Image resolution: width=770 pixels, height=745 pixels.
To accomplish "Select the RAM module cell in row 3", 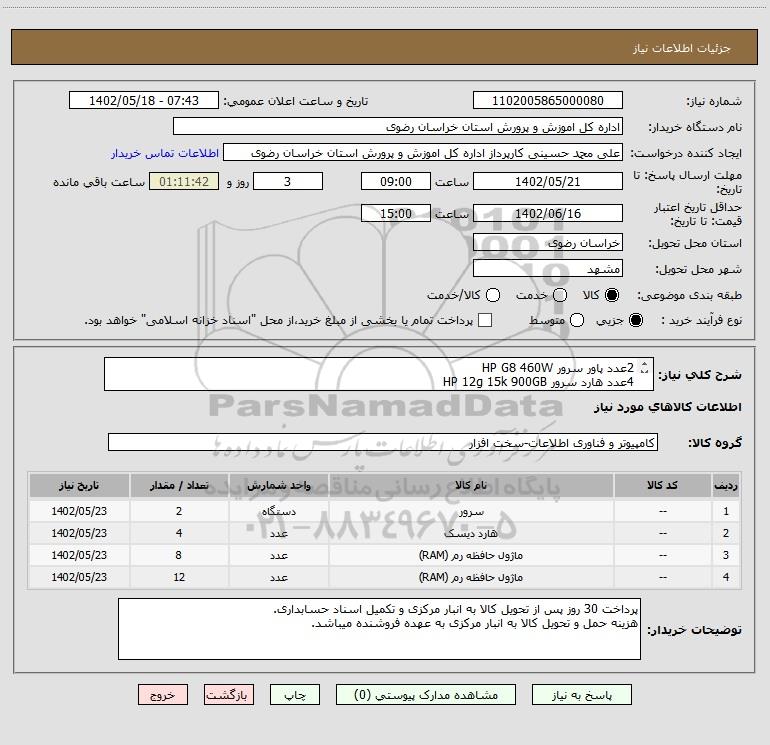I will tap(471, 555).
